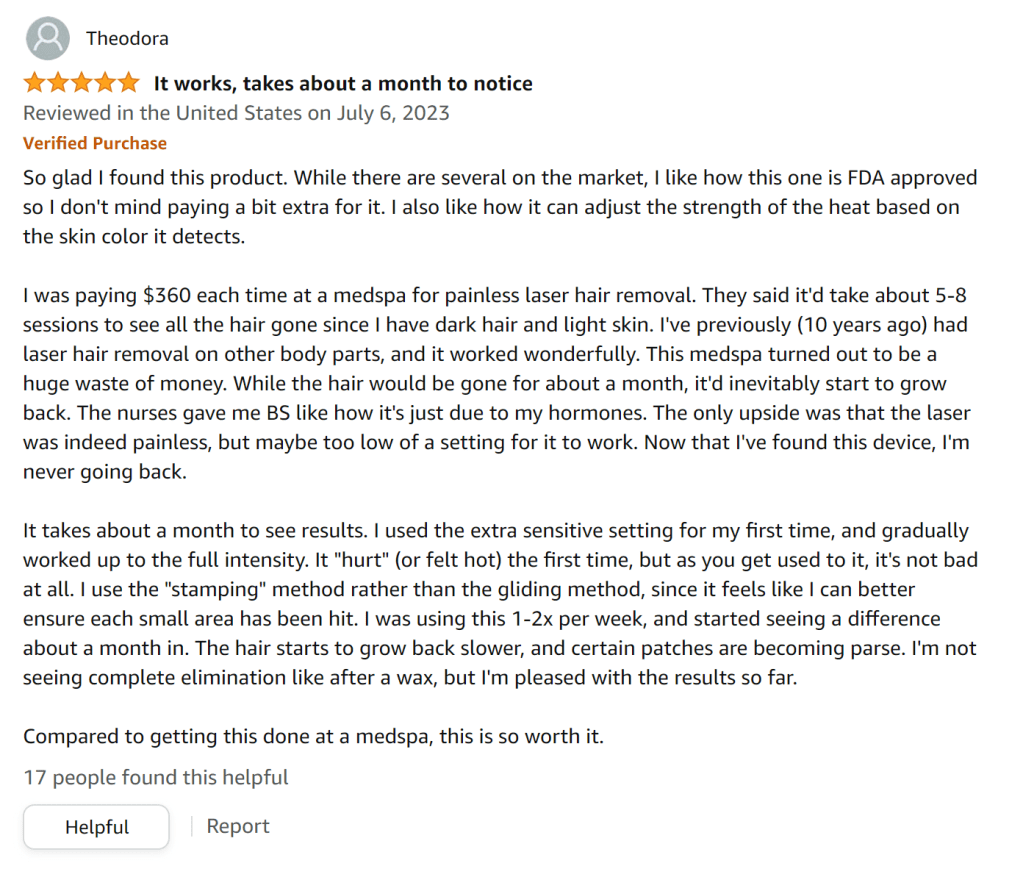Image resolution: width=1023 pixels, height=877 pixels.
Task: Click paragraph starting "So glad I found"
Action: click(500, 208)
